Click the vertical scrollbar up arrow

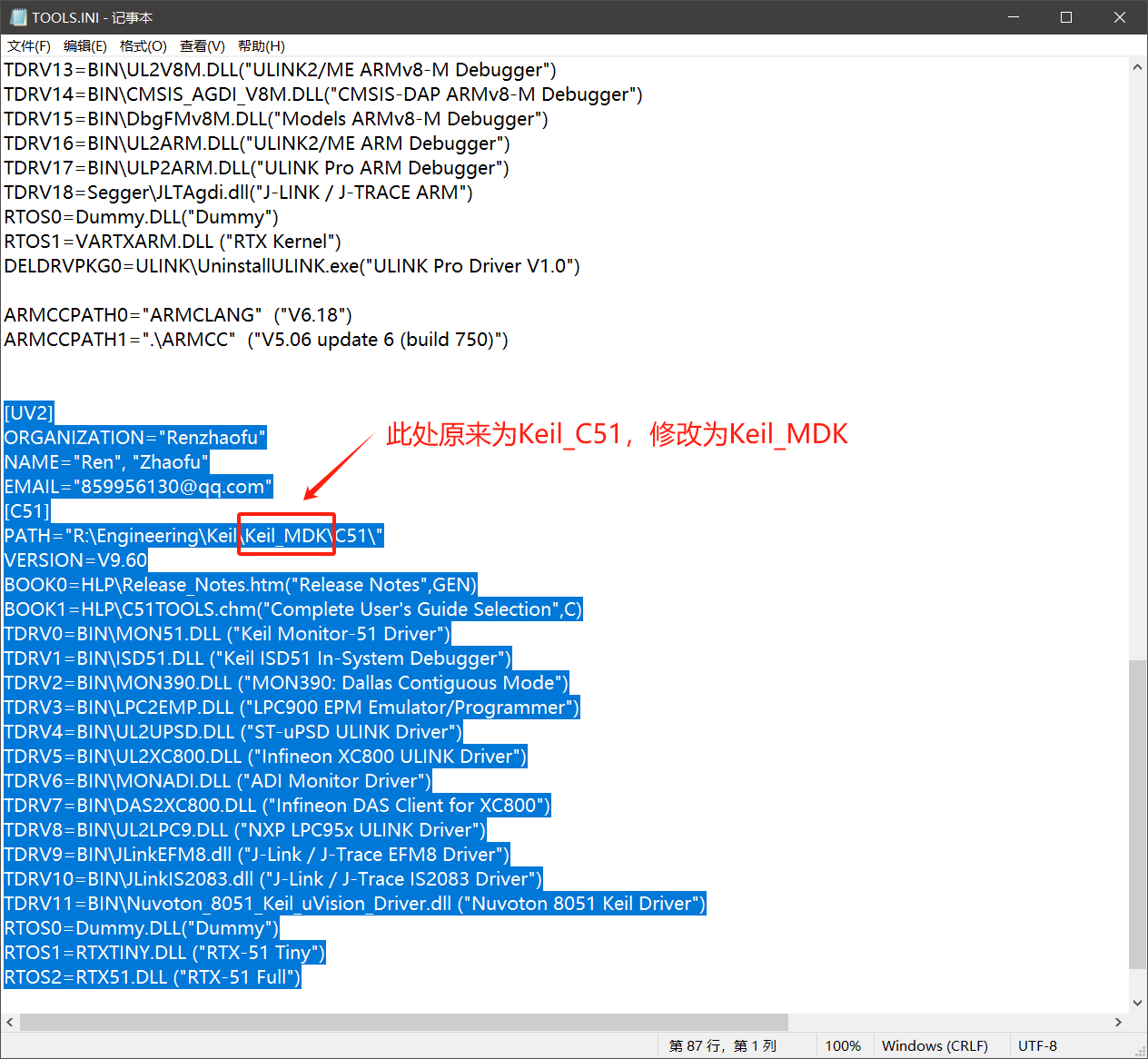pyautogui.click(x=1137, y=67)
